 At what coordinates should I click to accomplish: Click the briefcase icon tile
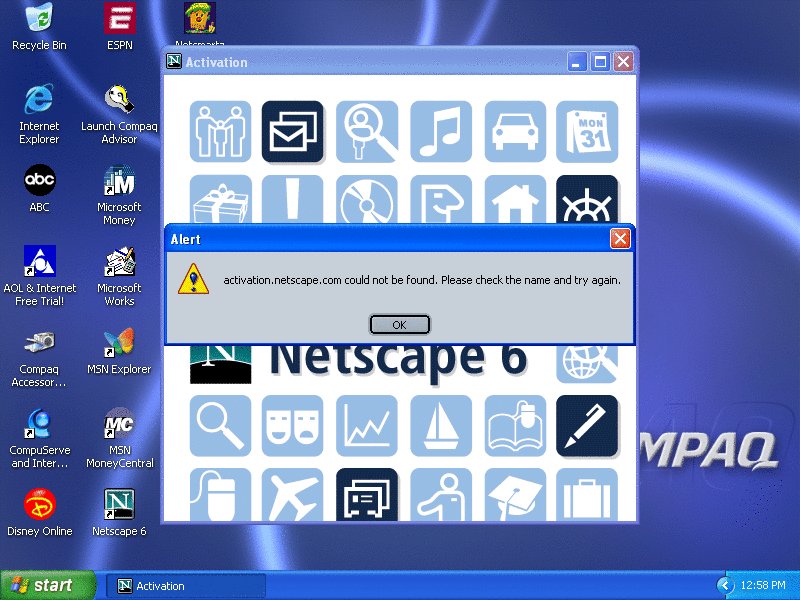[587, 494]
